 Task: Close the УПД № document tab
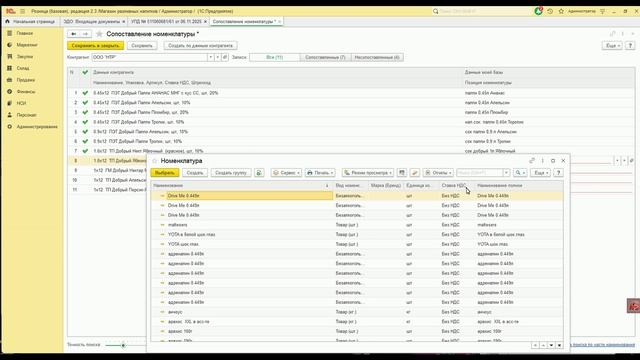205,21
